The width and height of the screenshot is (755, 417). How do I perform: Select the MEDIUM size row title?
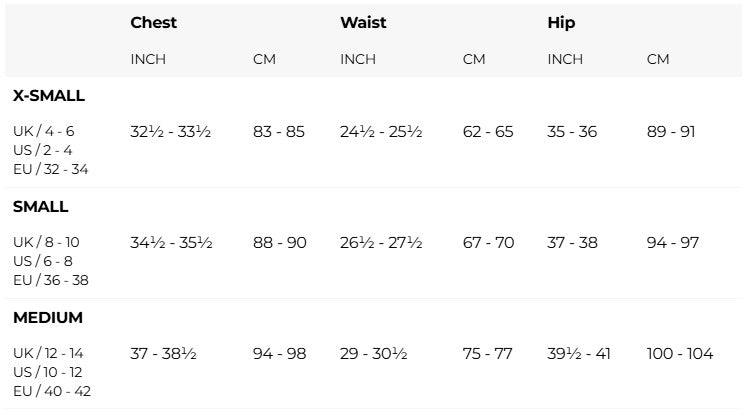click(48, 318)
